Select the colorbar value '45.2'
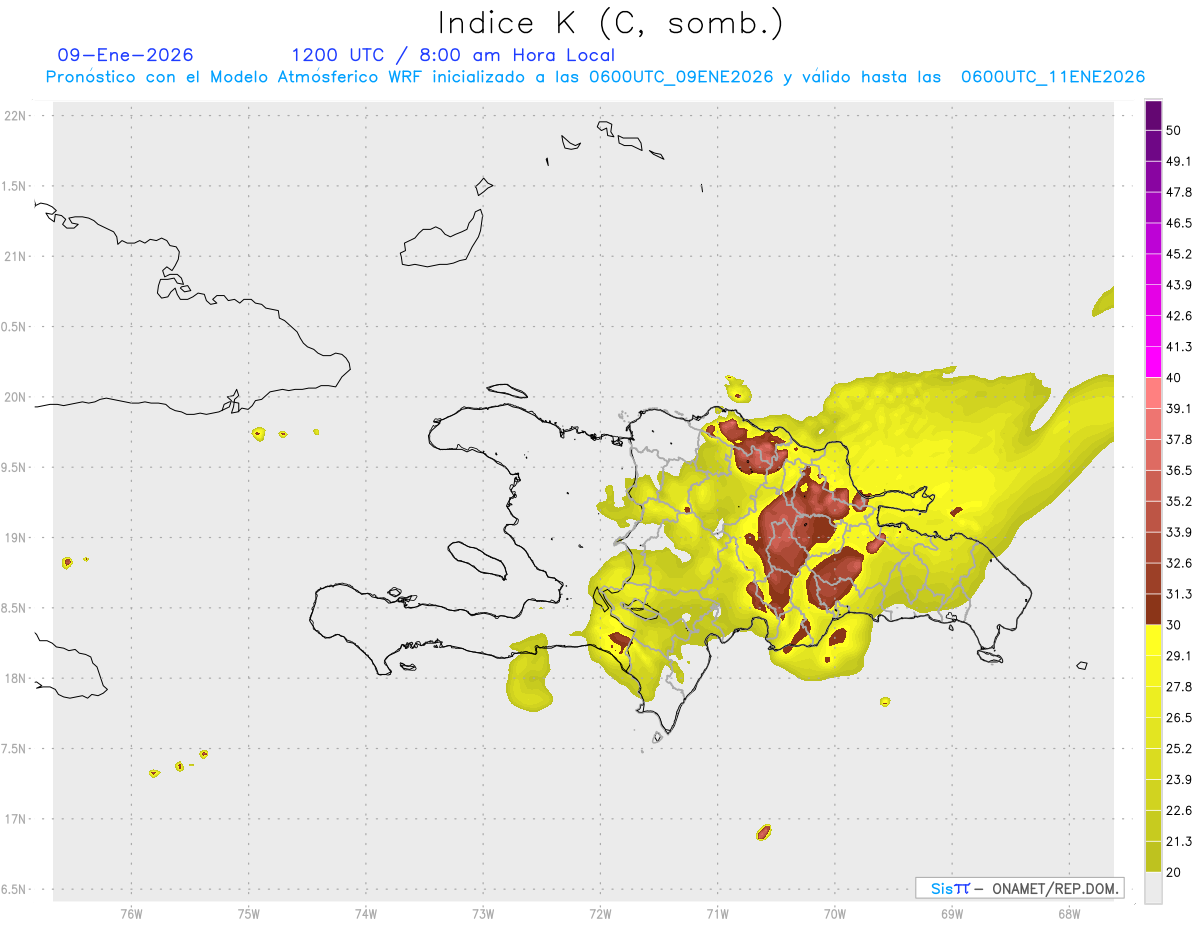Image resolution: width=1200 pixels, height=927 pixels. 1179,254
